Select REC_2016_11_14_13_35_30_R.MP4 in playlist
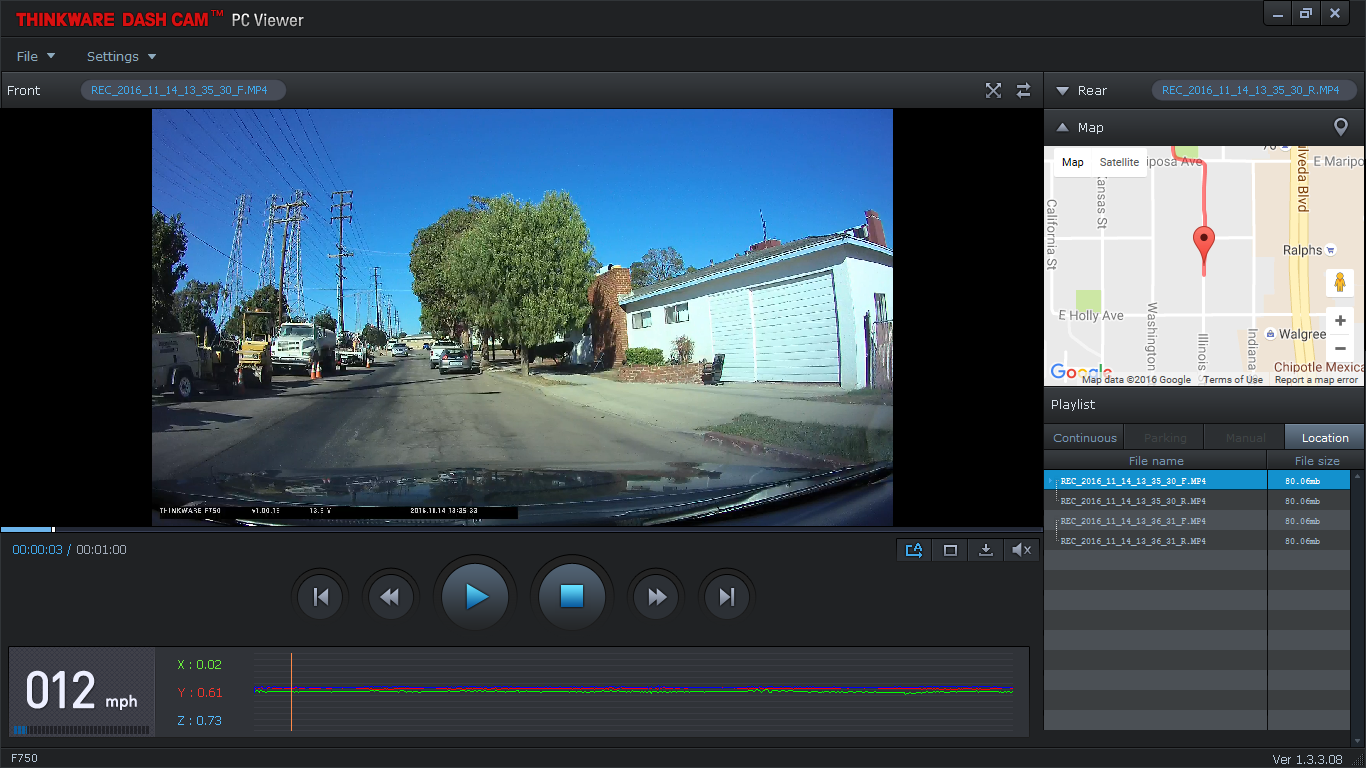1366x768 pixels. (1197, 501)
